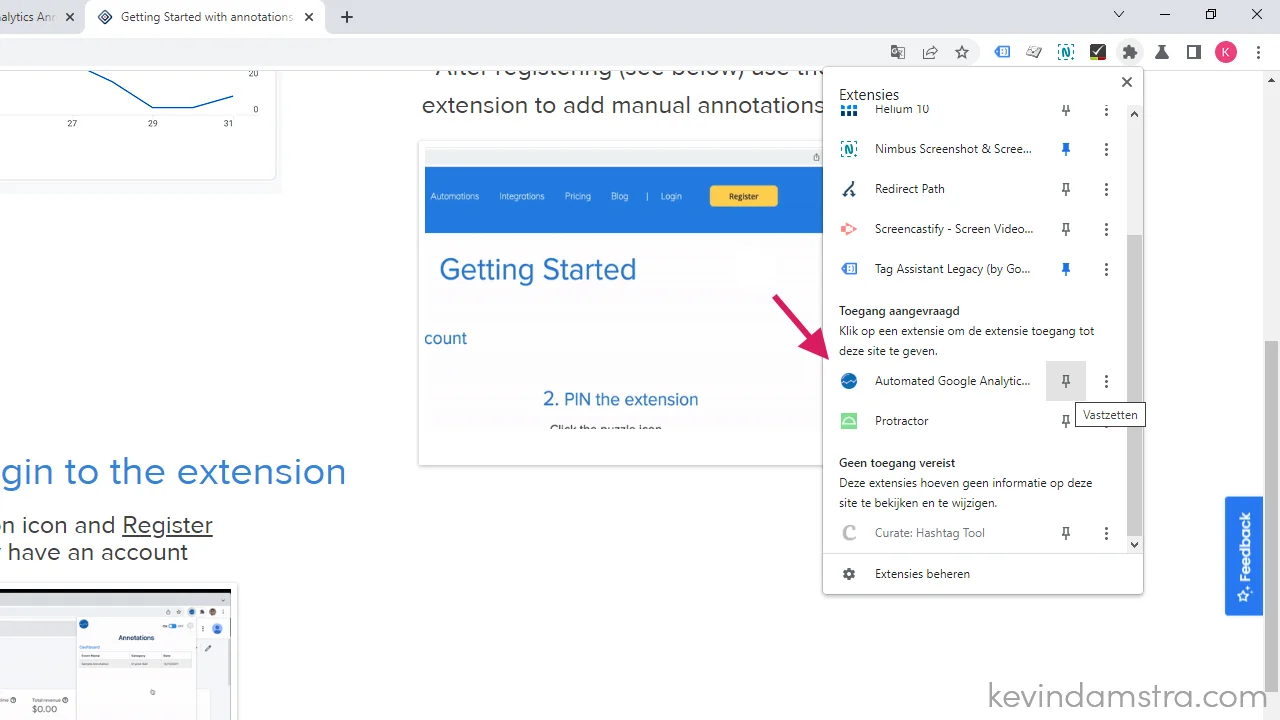1280x720 pixels.
Task: Close the Getting Started with annotations tab
Action: pos(308,17)
